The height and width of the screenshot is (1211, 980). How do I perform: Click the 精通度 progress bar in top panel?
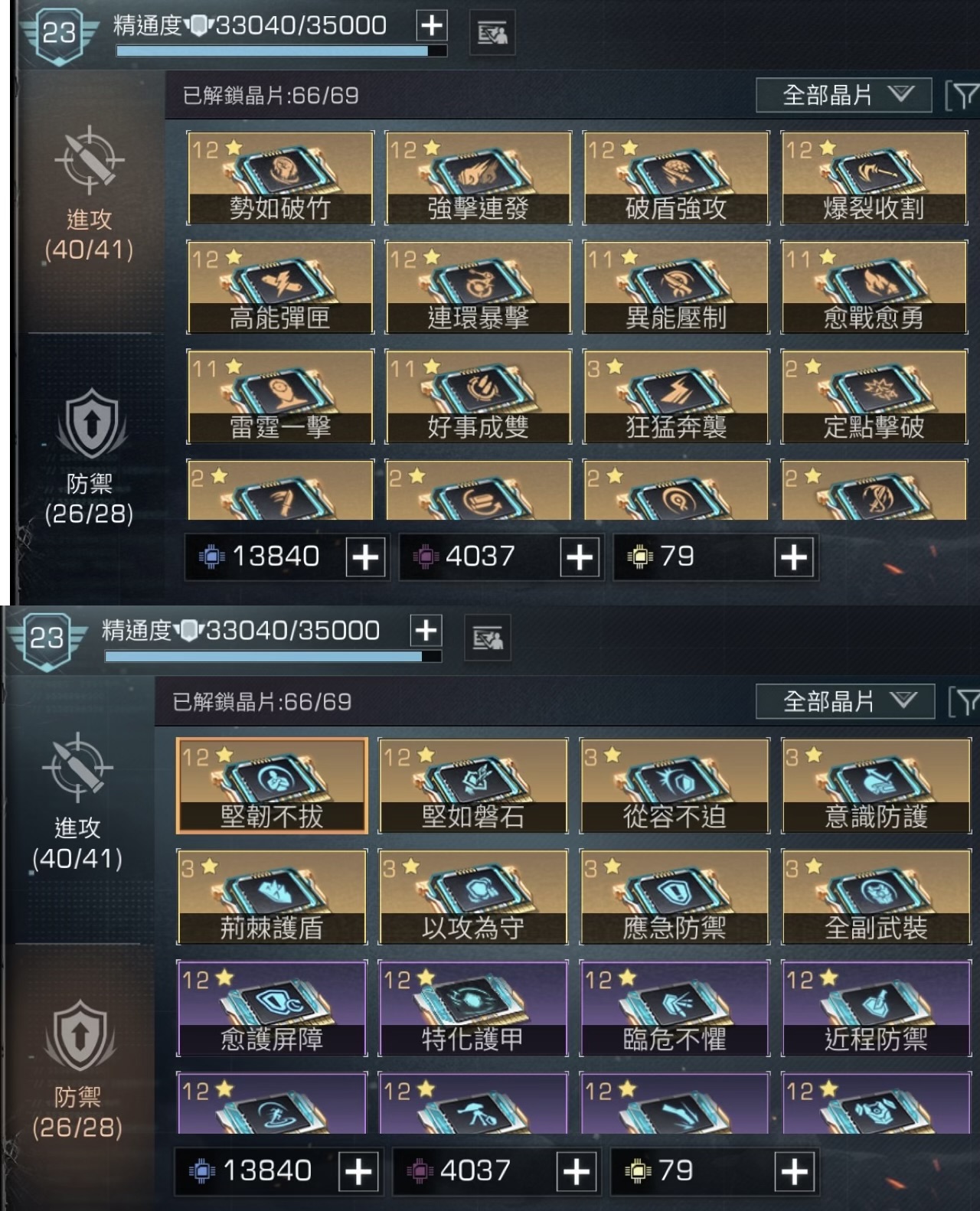tap(281, 51)
